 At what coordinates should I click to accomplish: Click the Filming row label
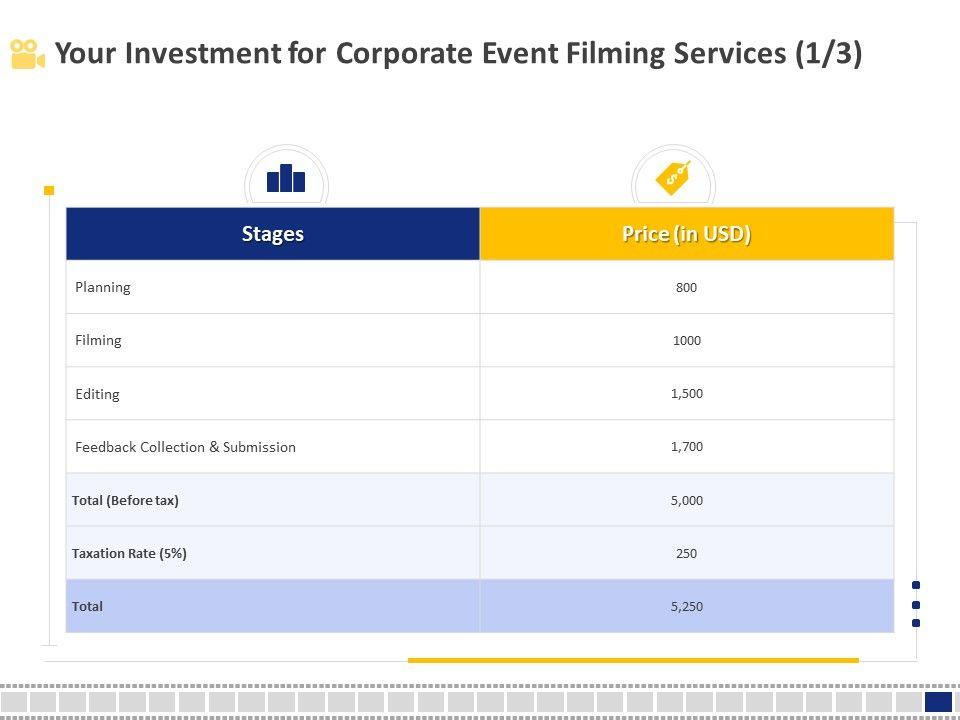pos(98,340)
